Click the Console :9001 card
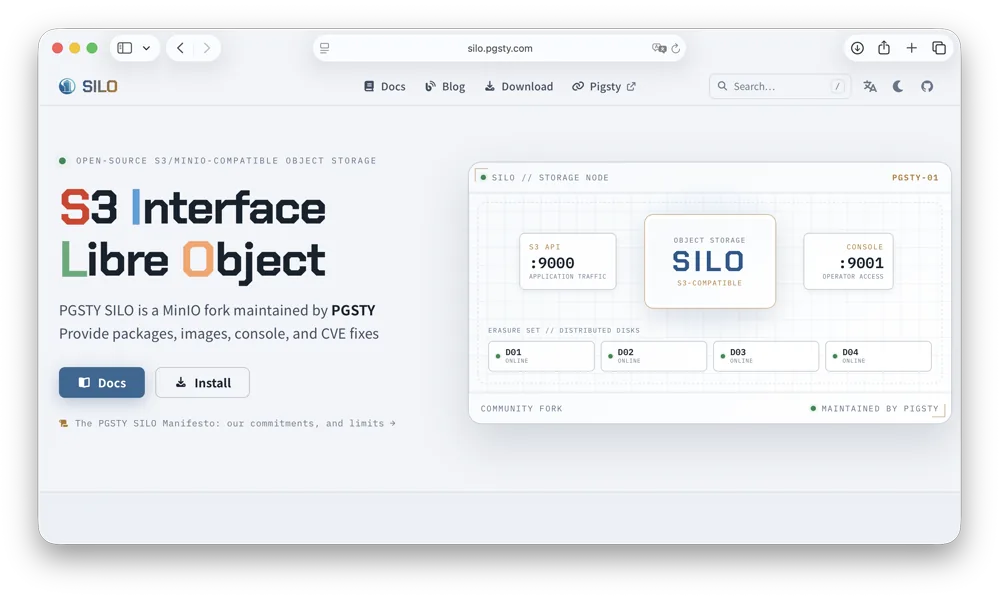 point(848,261)
